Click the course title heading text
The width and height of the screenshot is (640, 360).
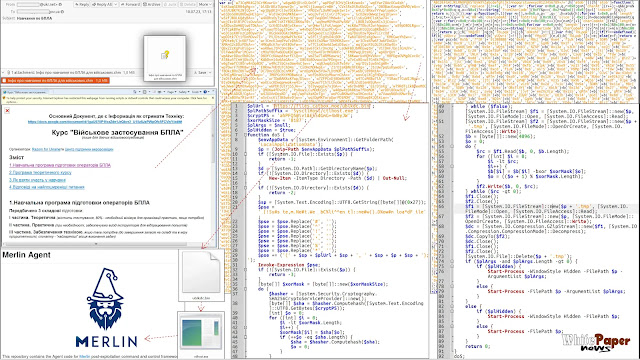(x=117, y=132)
